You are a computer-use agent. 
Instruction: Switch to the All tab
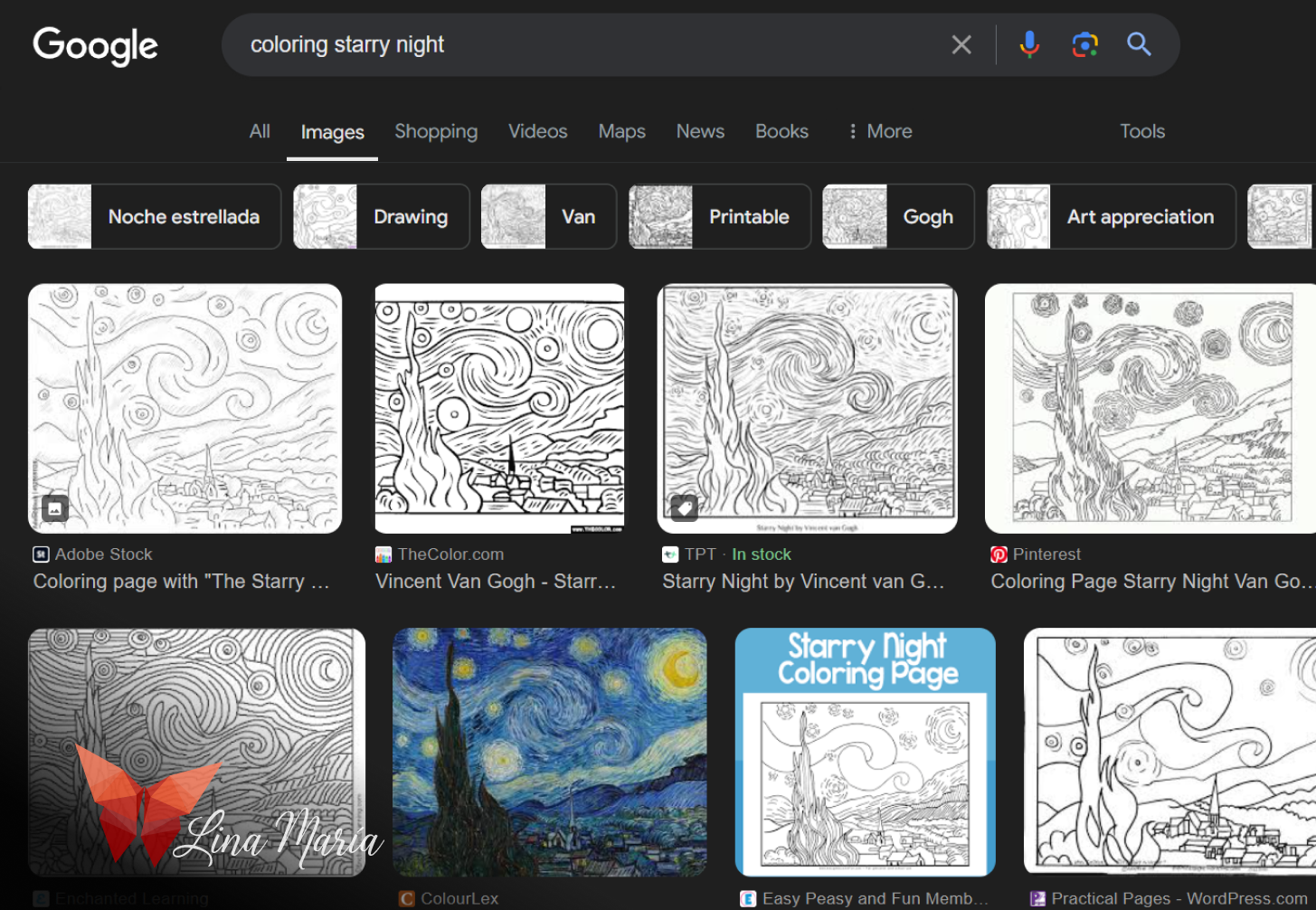click(260, 131)
